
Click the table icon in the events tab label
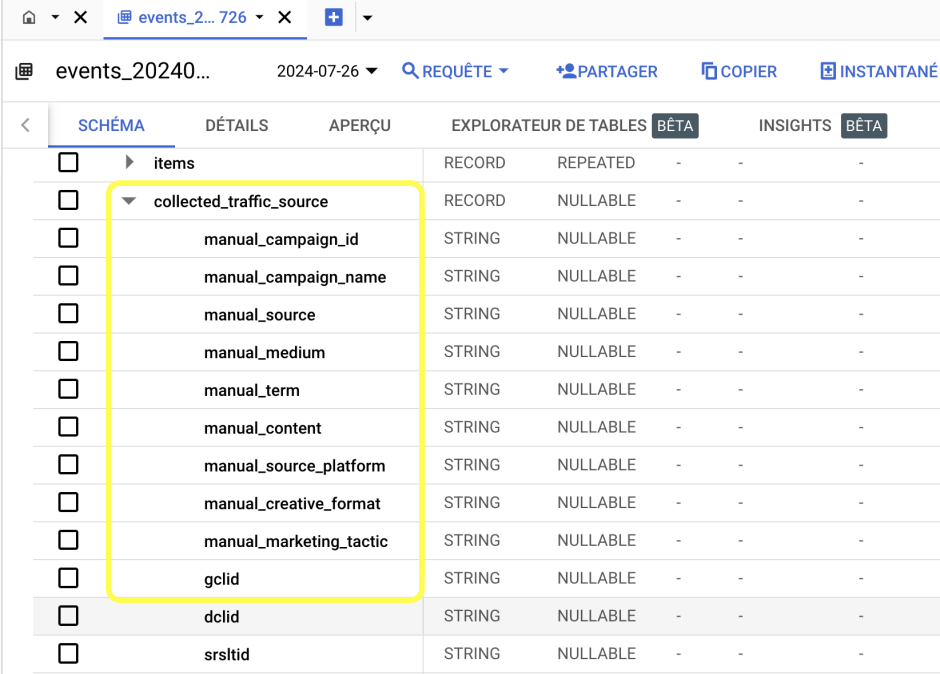[x=125, y=17]
